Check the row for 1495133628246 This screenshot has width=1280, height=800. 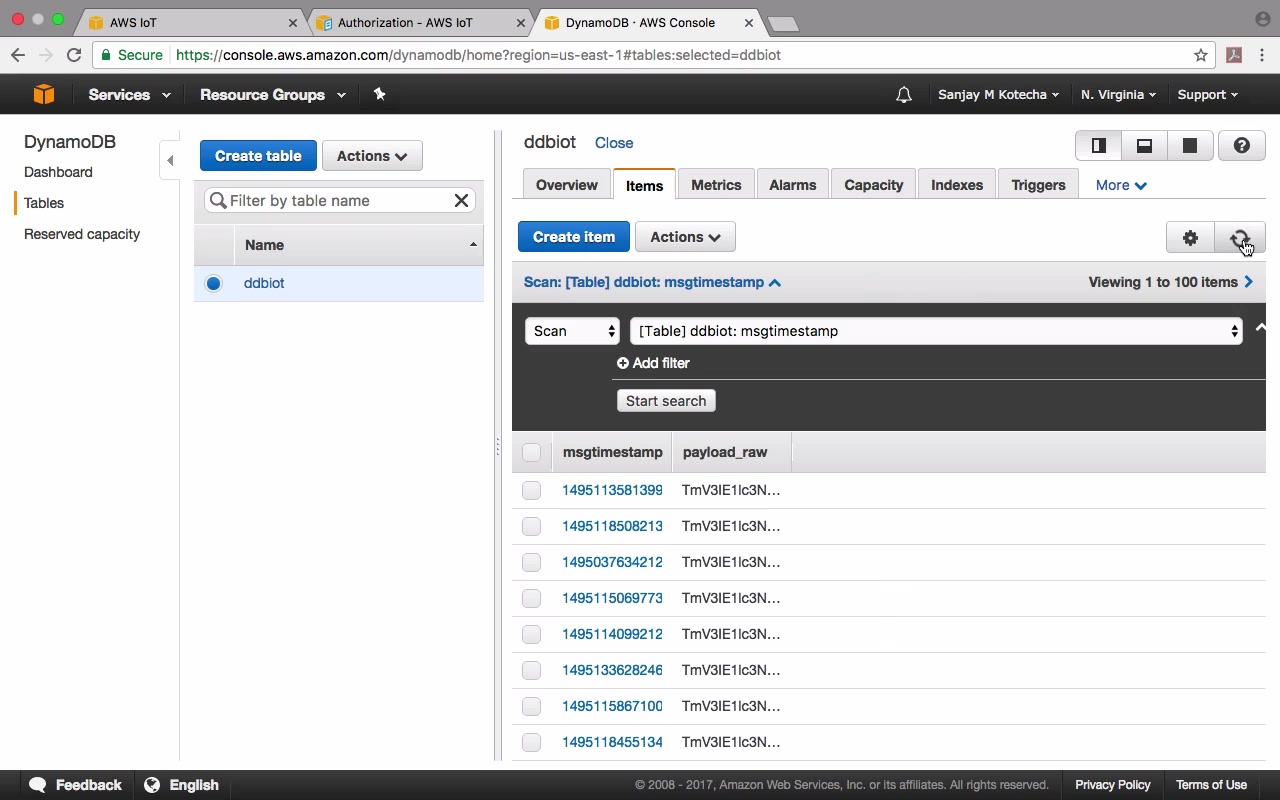pos(531,670)
